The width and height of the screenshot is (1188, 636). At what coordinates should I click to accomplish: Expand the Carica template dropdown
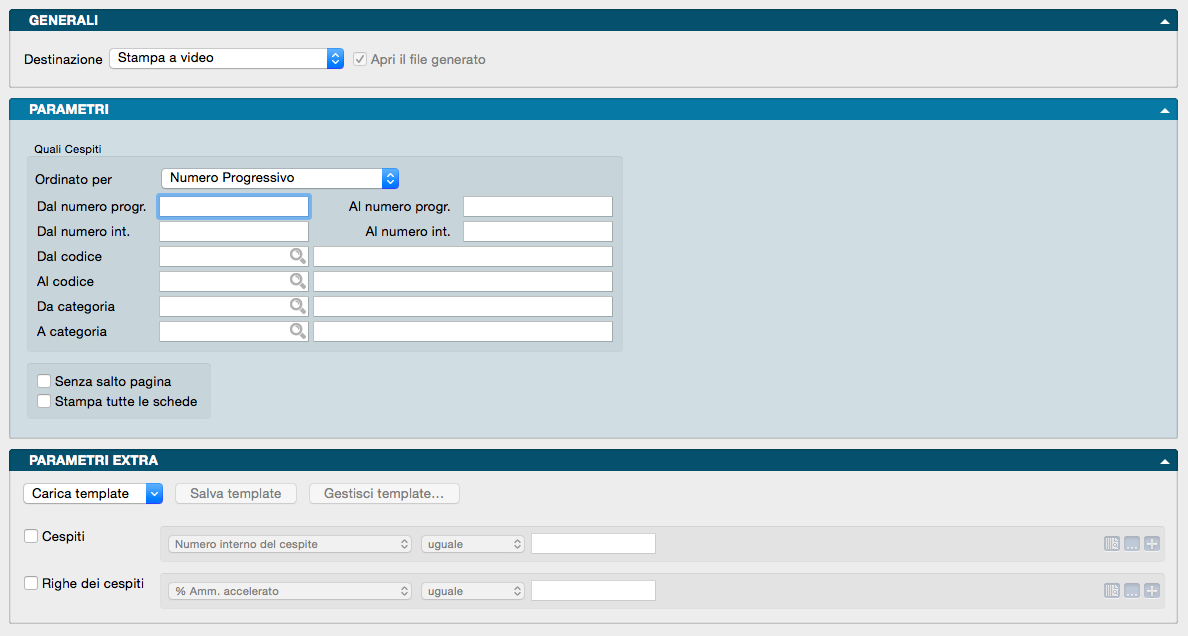coord(93,493)
